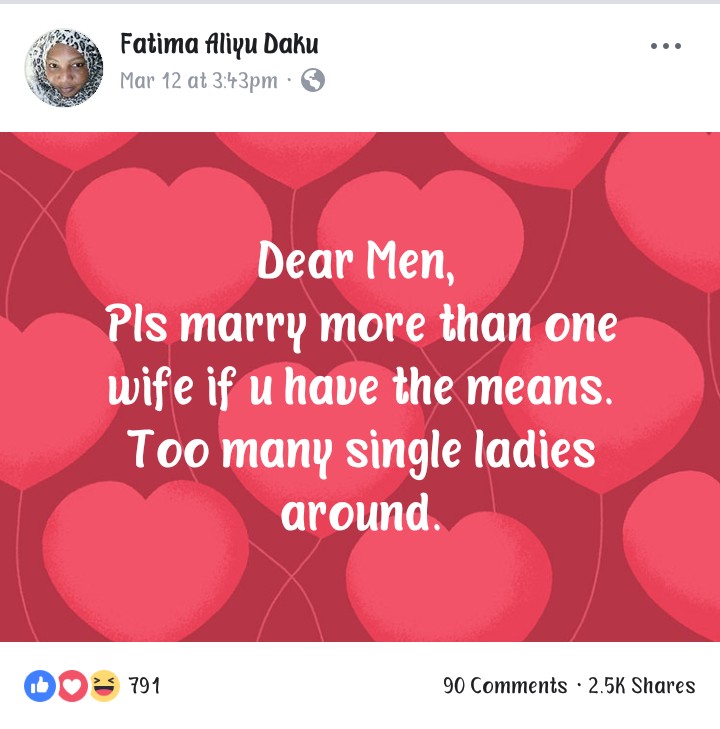Click the word "means." in the post image
Image resolution: width=720 pixels, height=729 pixels.
(548, 388)
